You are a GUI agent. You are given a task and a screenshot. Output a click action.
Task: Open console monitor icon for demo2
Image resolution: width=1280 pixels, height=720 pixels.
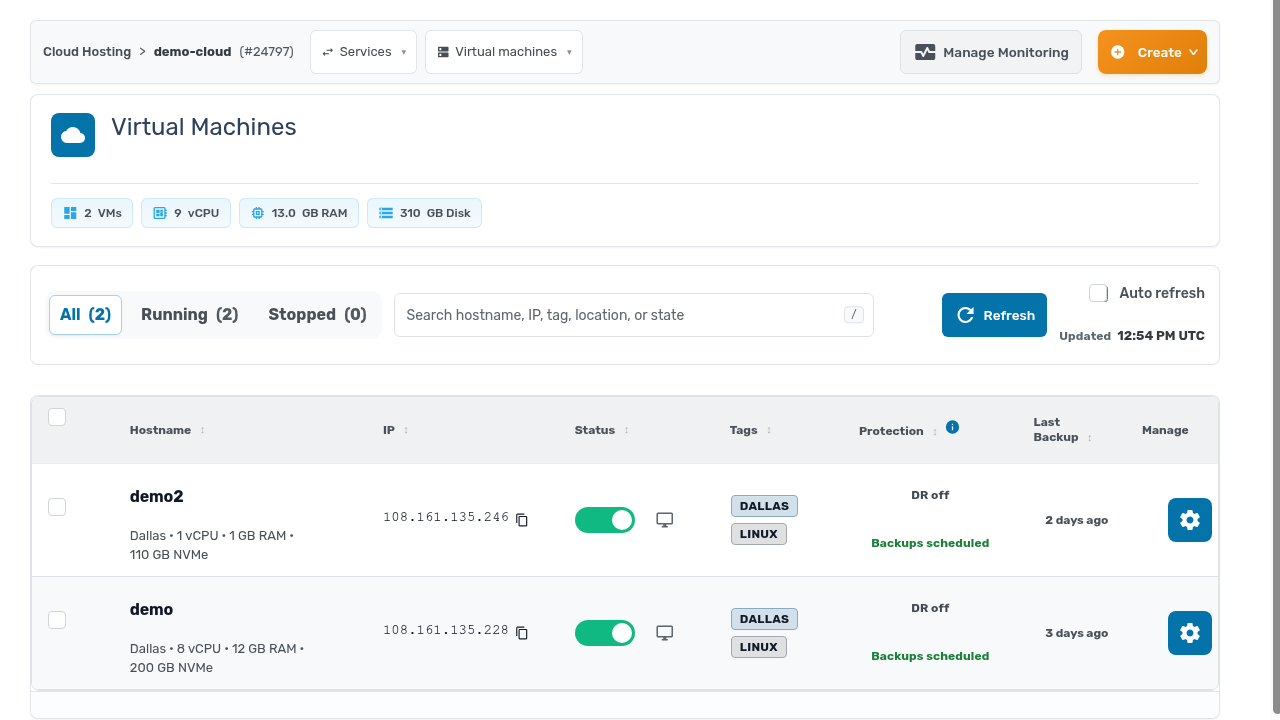tap(664, 520)
